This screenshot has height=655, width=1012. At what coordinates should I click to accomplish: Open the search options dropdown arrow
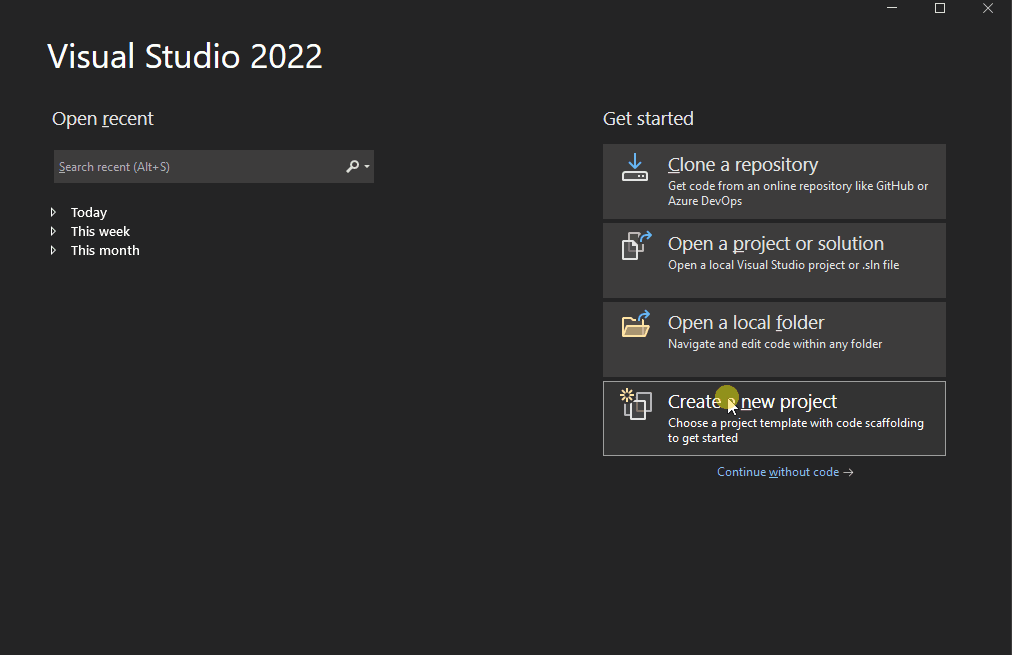pyautogui.click(x=367, y=167)
